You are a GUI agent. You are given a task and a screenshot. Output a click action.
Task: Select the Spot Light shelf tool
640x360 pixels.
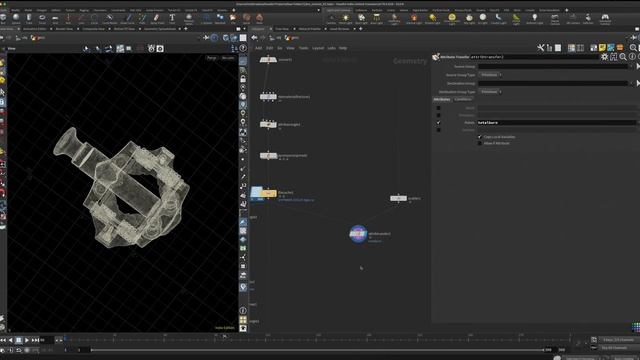point(361,18)
